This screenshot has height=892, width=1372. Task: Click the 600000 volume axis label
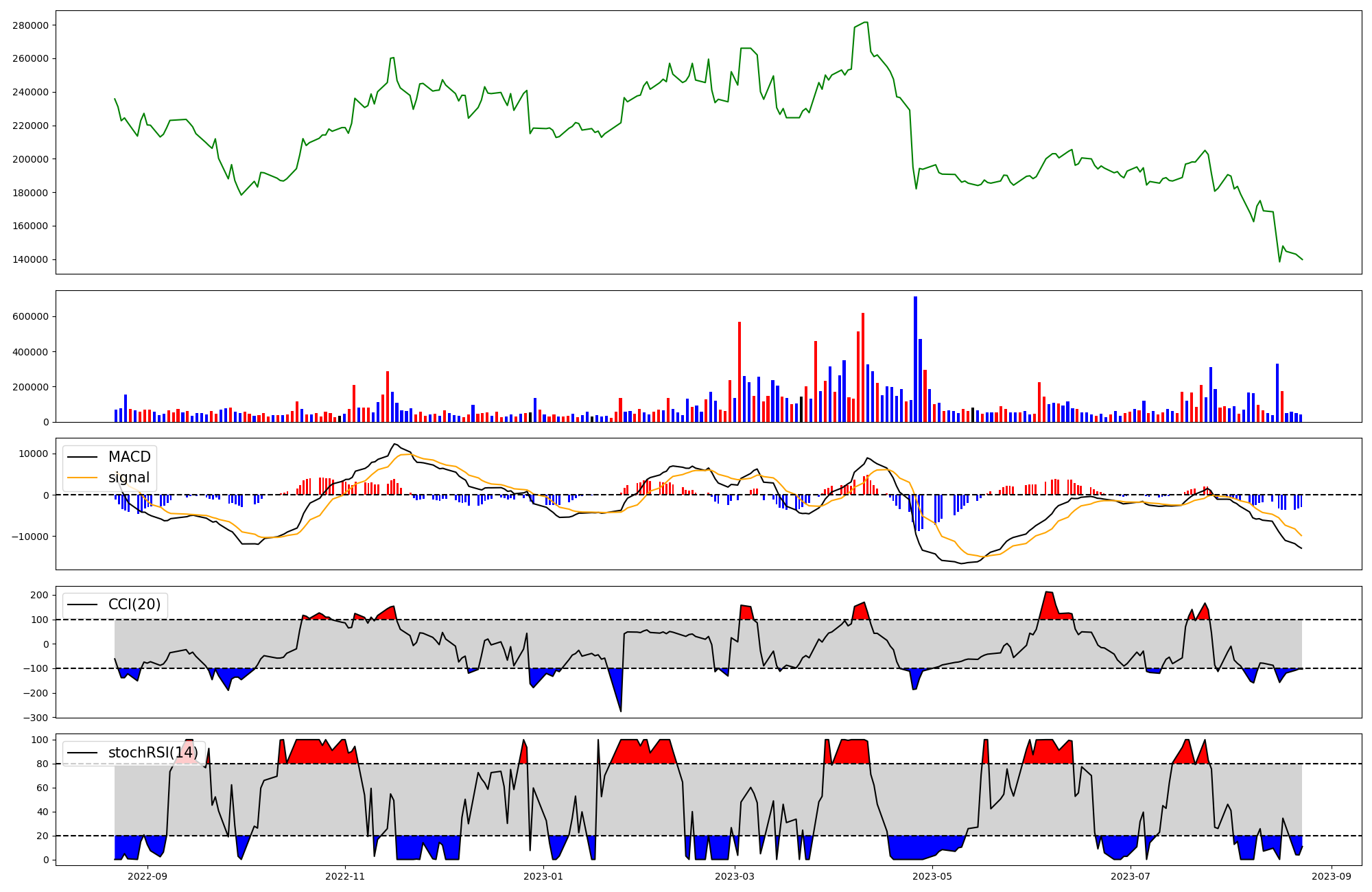coord(30,317)
